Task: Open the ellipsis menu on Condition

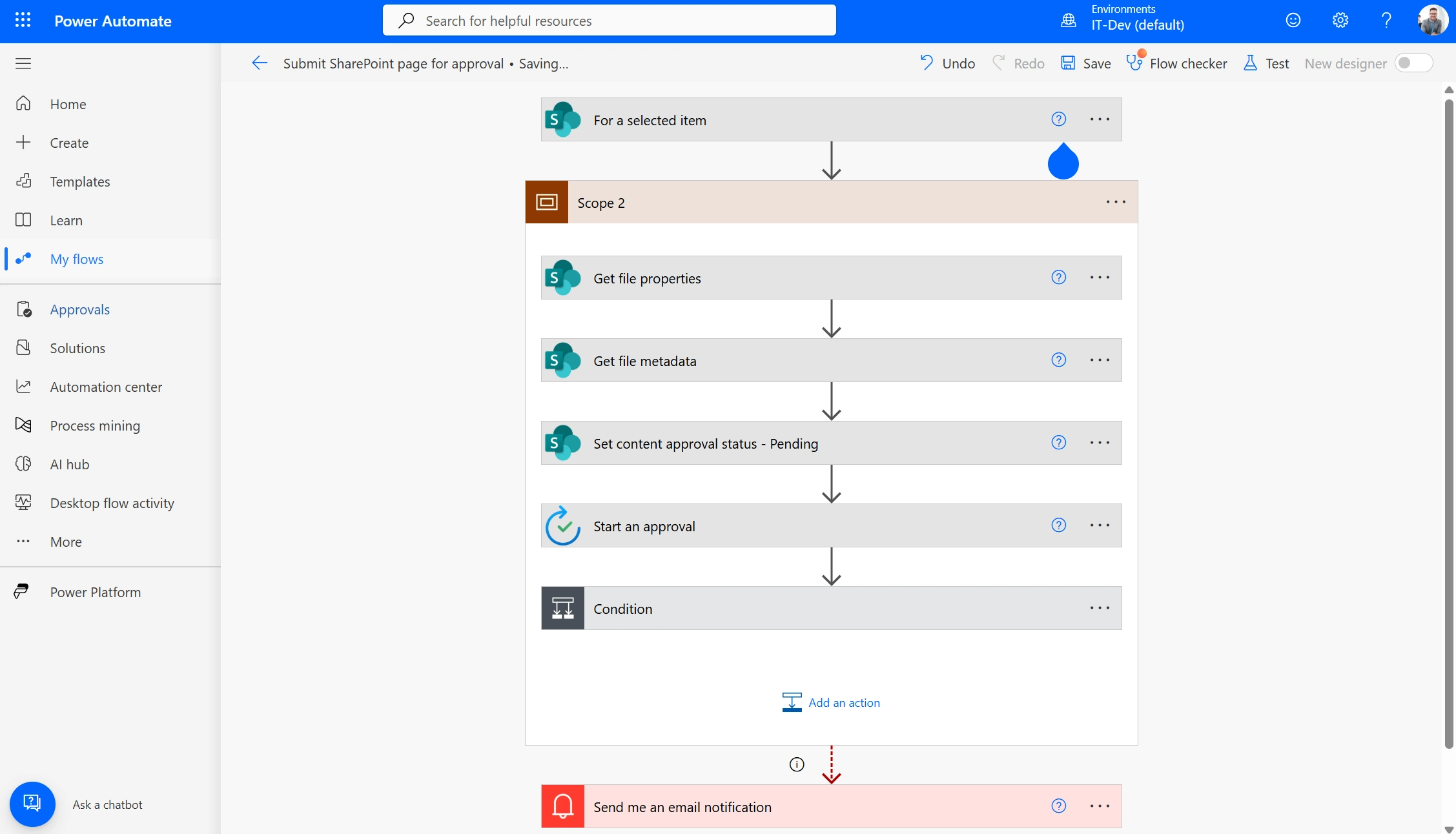Action: [x=1100, y=607]
